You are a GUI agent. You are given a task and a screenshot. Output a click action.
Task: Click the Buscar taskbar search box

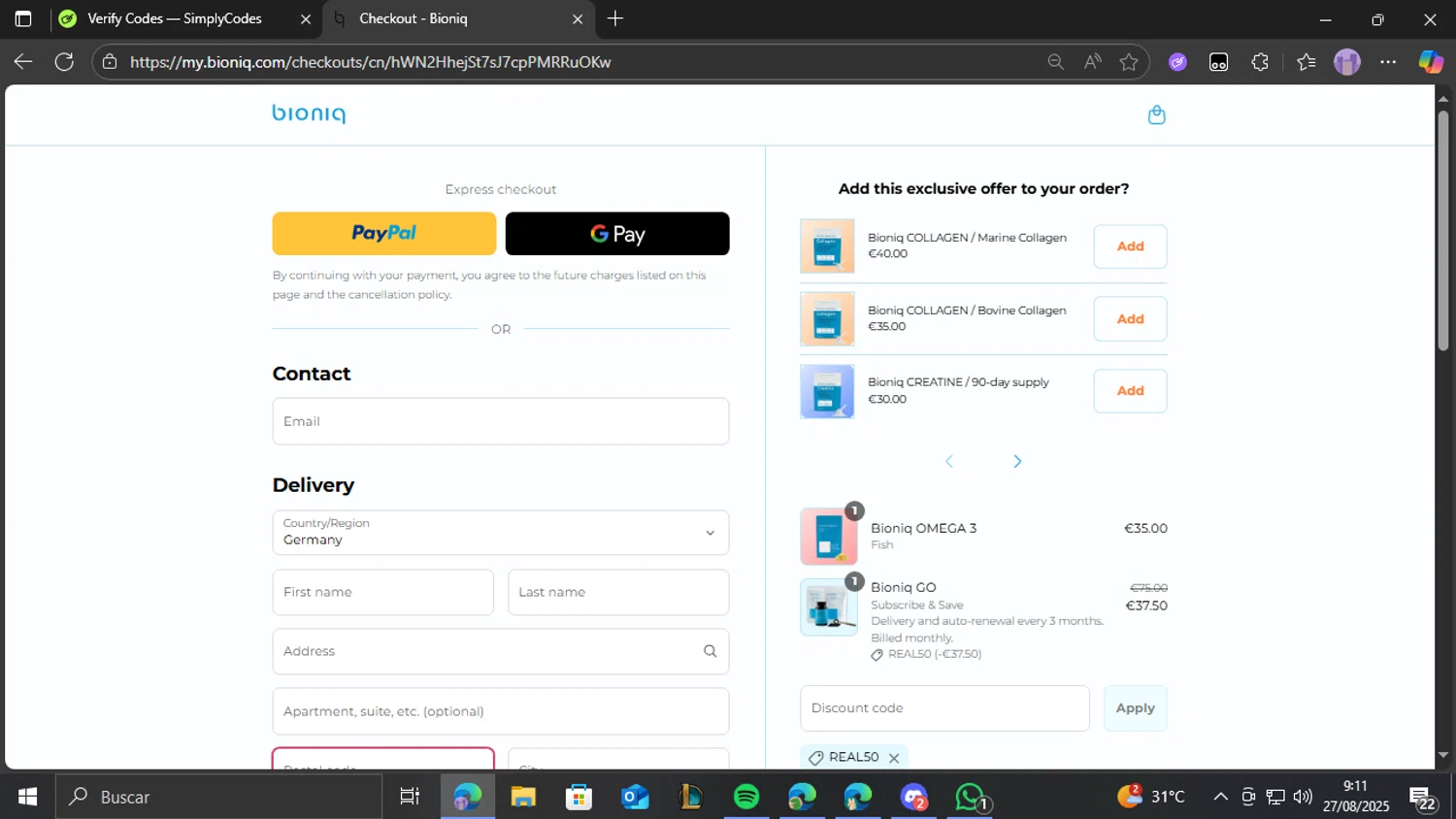pyautogui.click(x=218, y=797)
